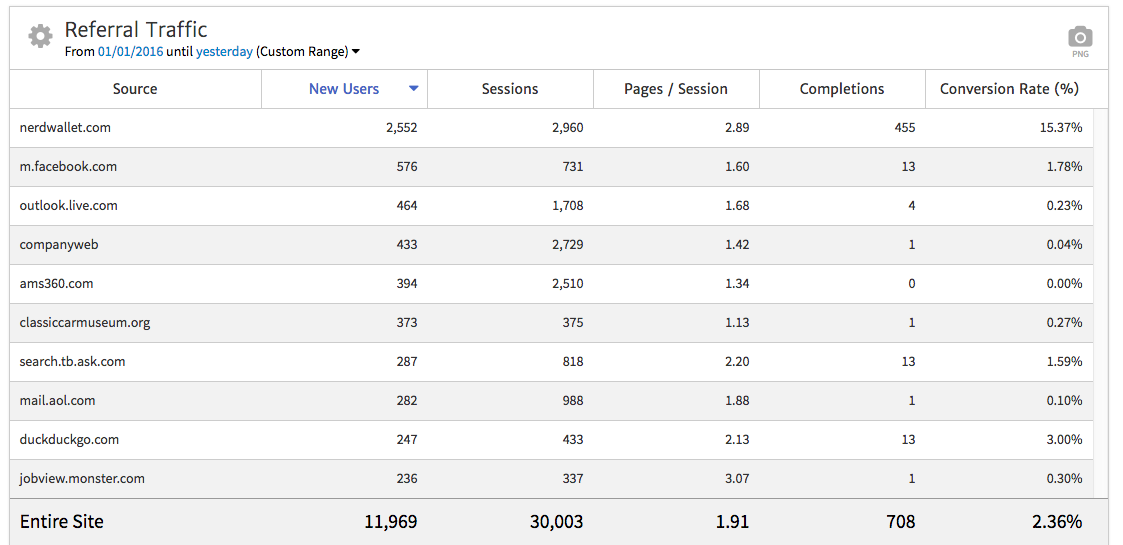Select the classiccarmuseum.org source cell

pos(85,322)
